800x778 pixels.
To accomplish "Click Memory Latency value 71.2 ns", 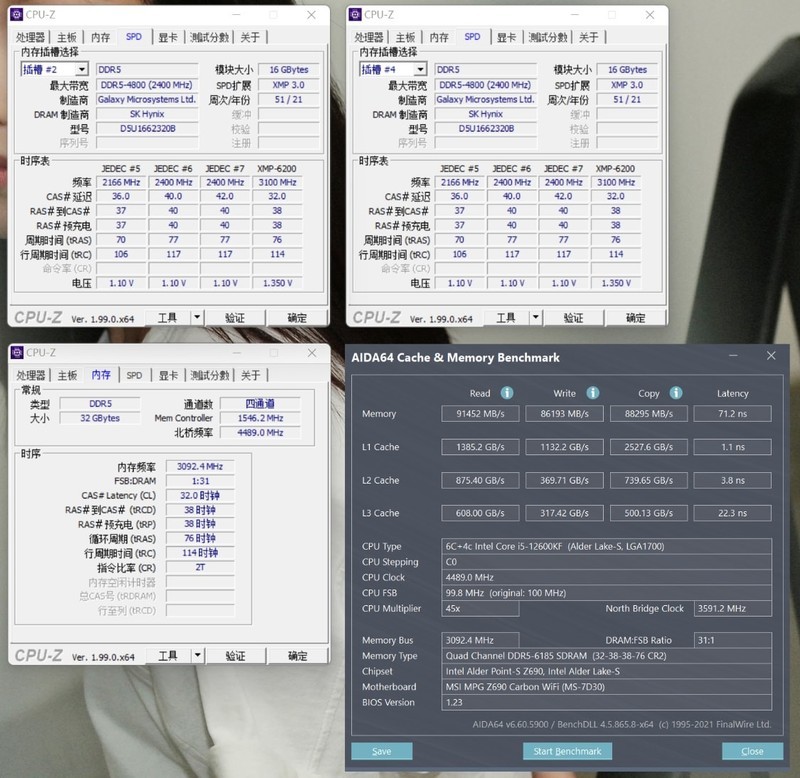I will (733, 414).
